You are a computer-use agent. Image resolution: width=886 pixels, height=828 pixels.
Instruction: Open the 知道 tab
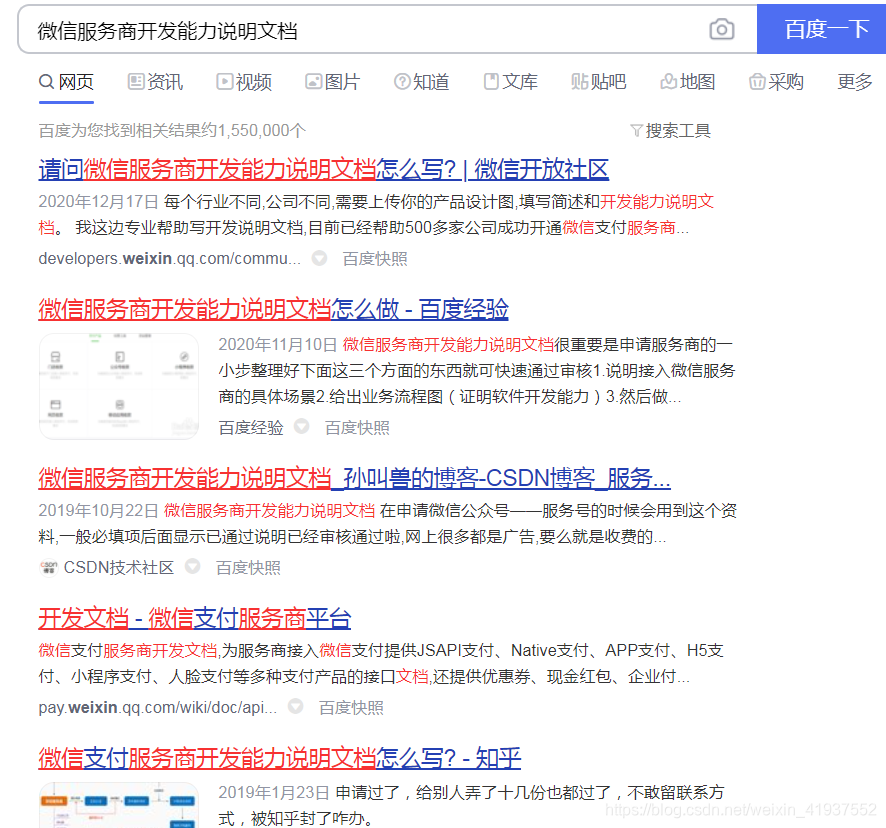click(x=422, y=82)
